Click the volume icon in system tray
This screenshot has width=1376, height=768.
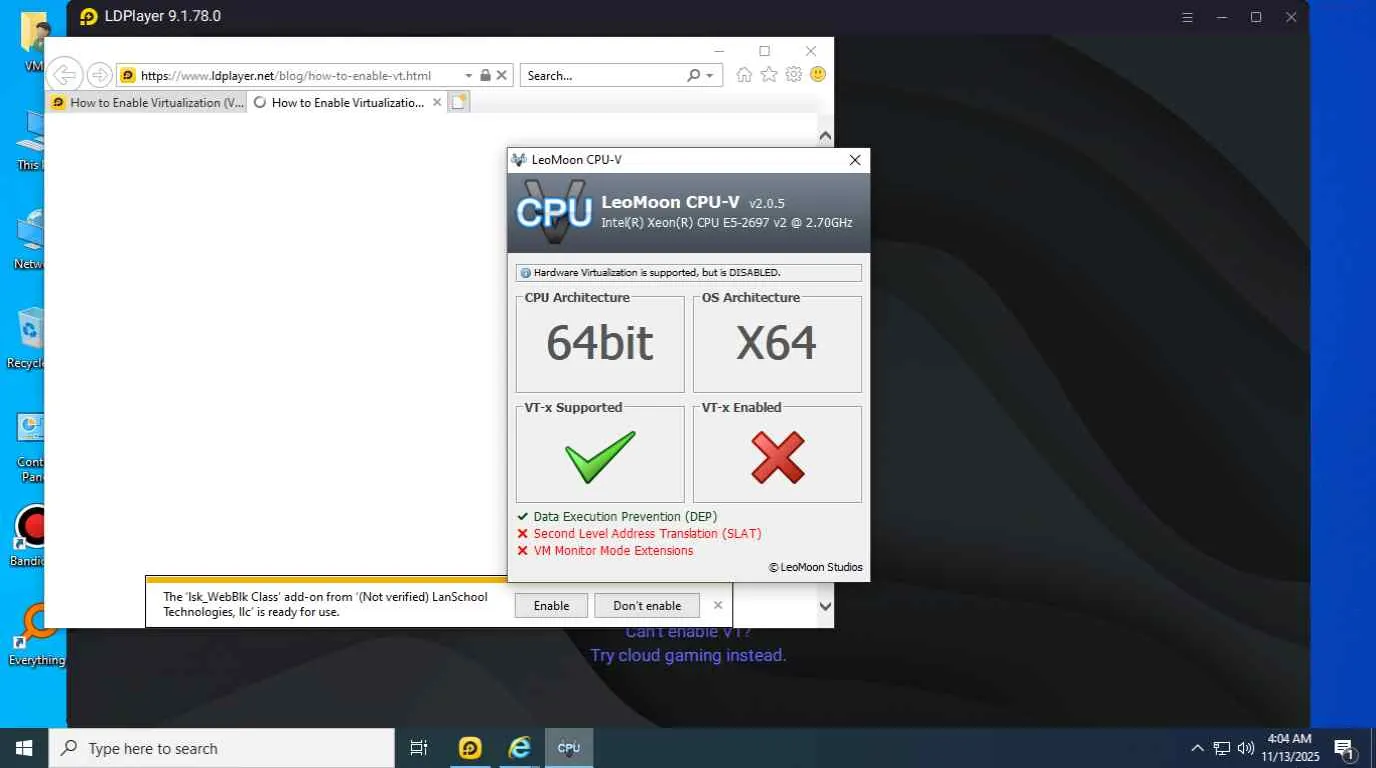1246,748
